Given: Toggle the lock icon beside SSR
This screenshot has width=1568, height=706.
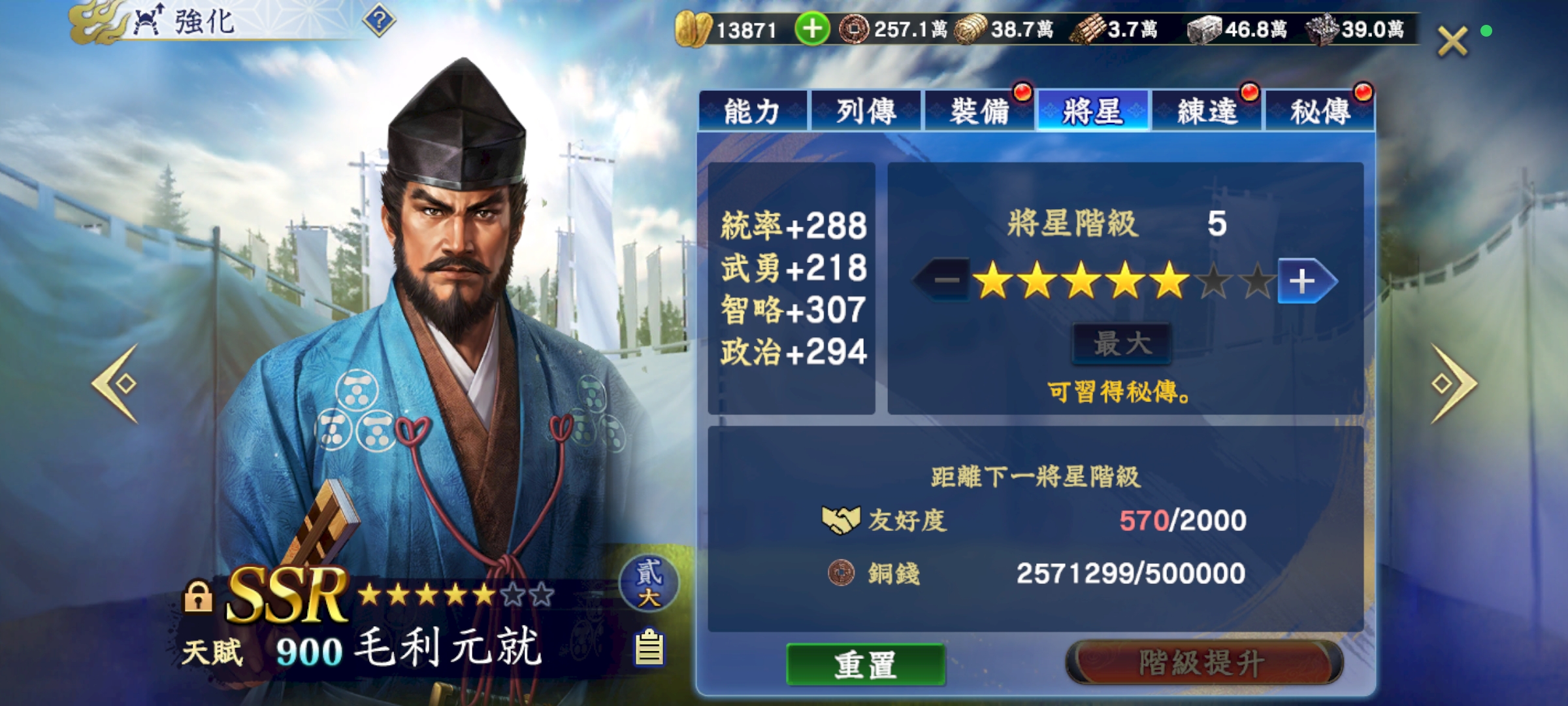Looking at the screenshot, I should click(x=198, y=596).
